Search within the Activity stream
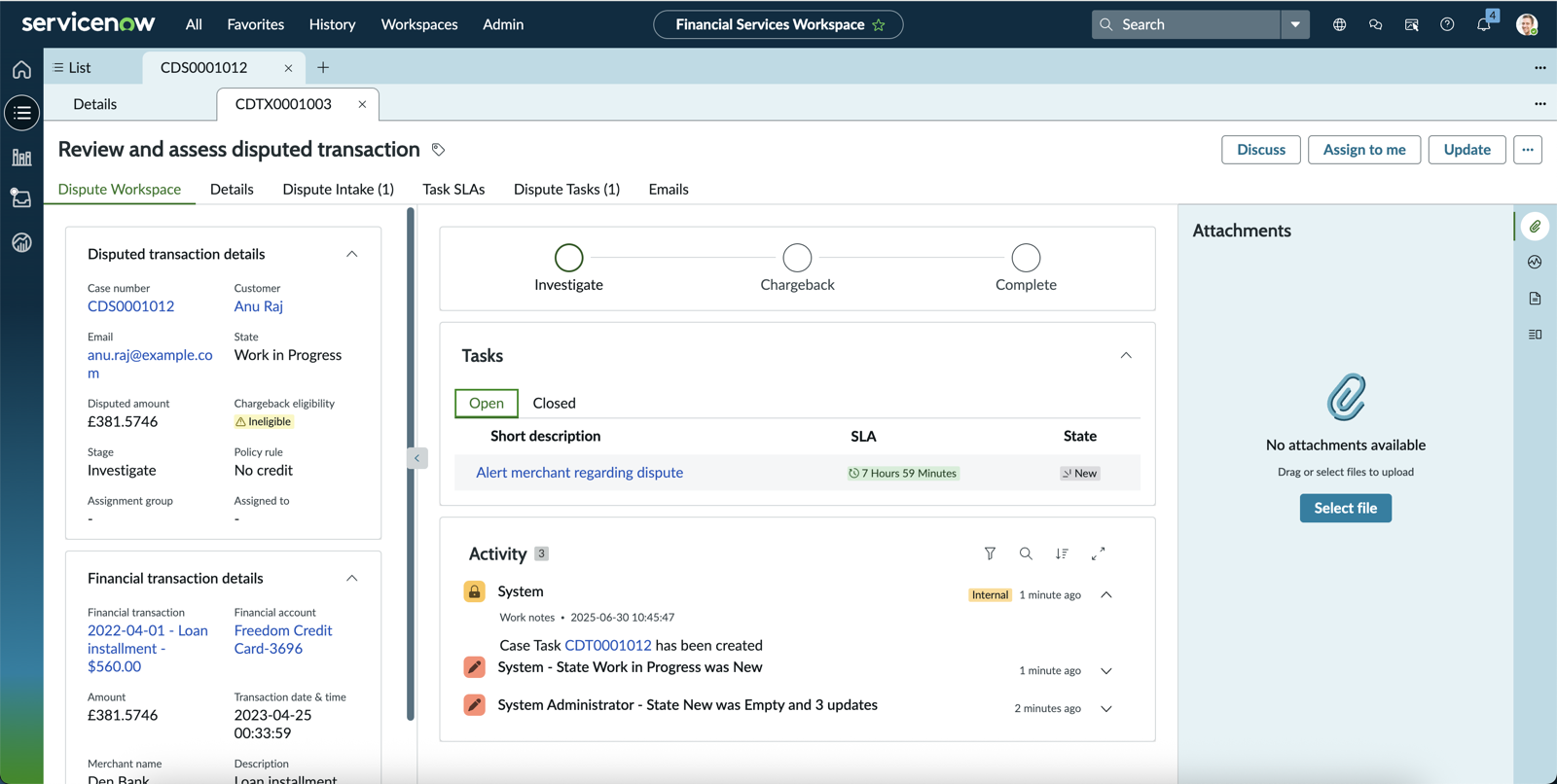The width and height of the screenshot is (1557, 784). point(1026,553)
